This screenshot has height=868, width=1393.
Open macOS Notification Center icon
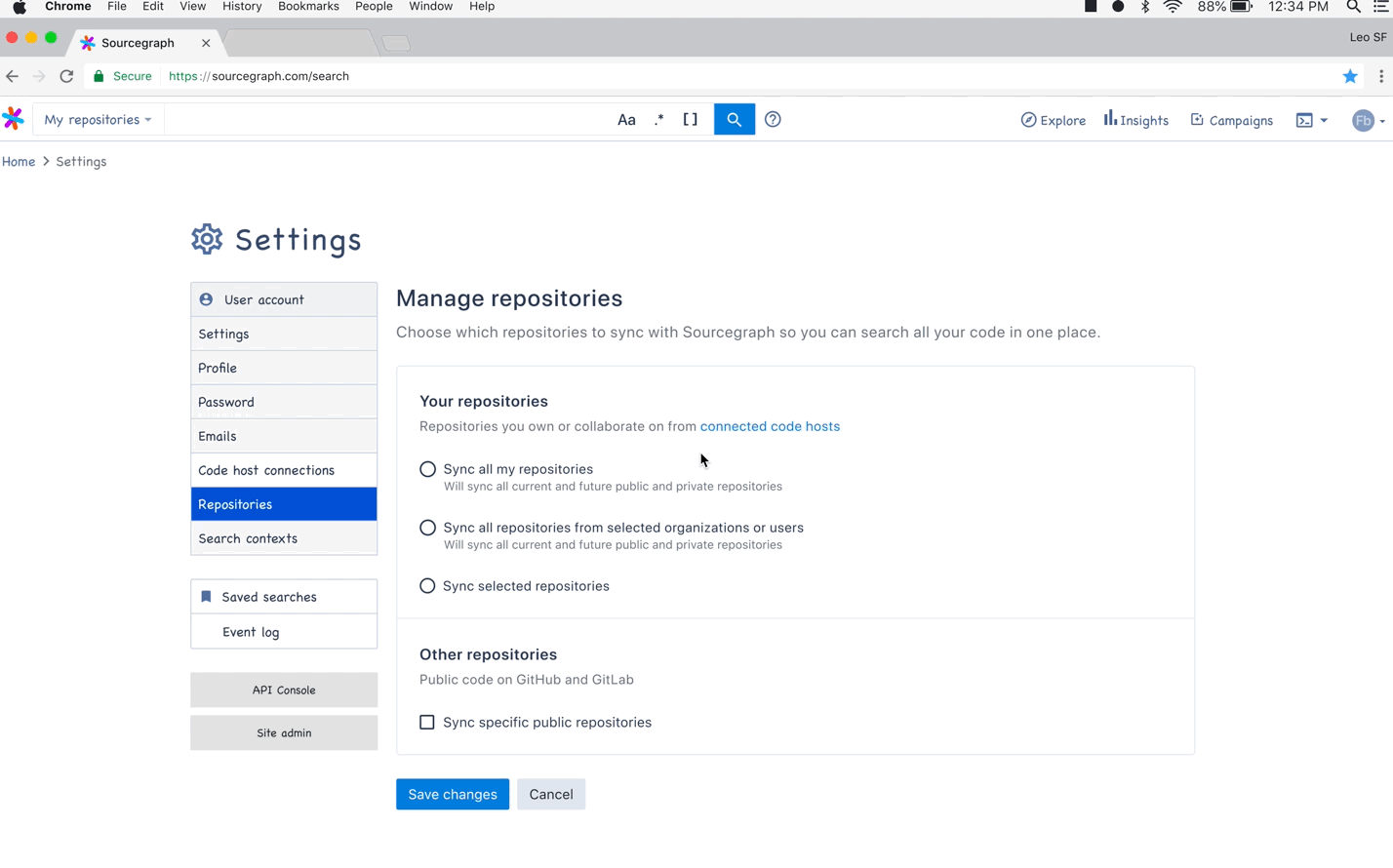pos(1381,7)
